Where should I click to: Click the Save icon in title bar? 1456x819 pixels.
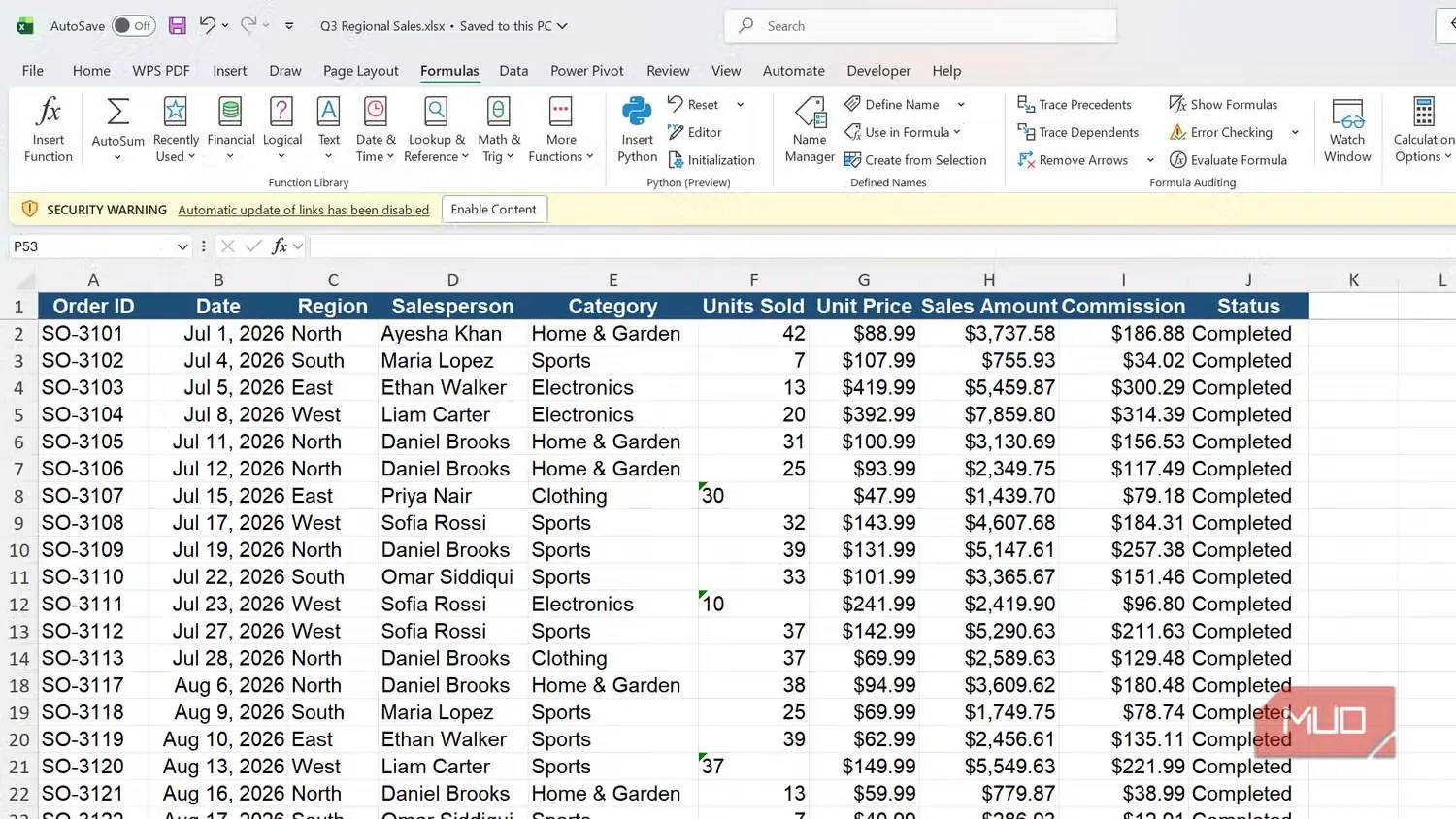[177, 26]
